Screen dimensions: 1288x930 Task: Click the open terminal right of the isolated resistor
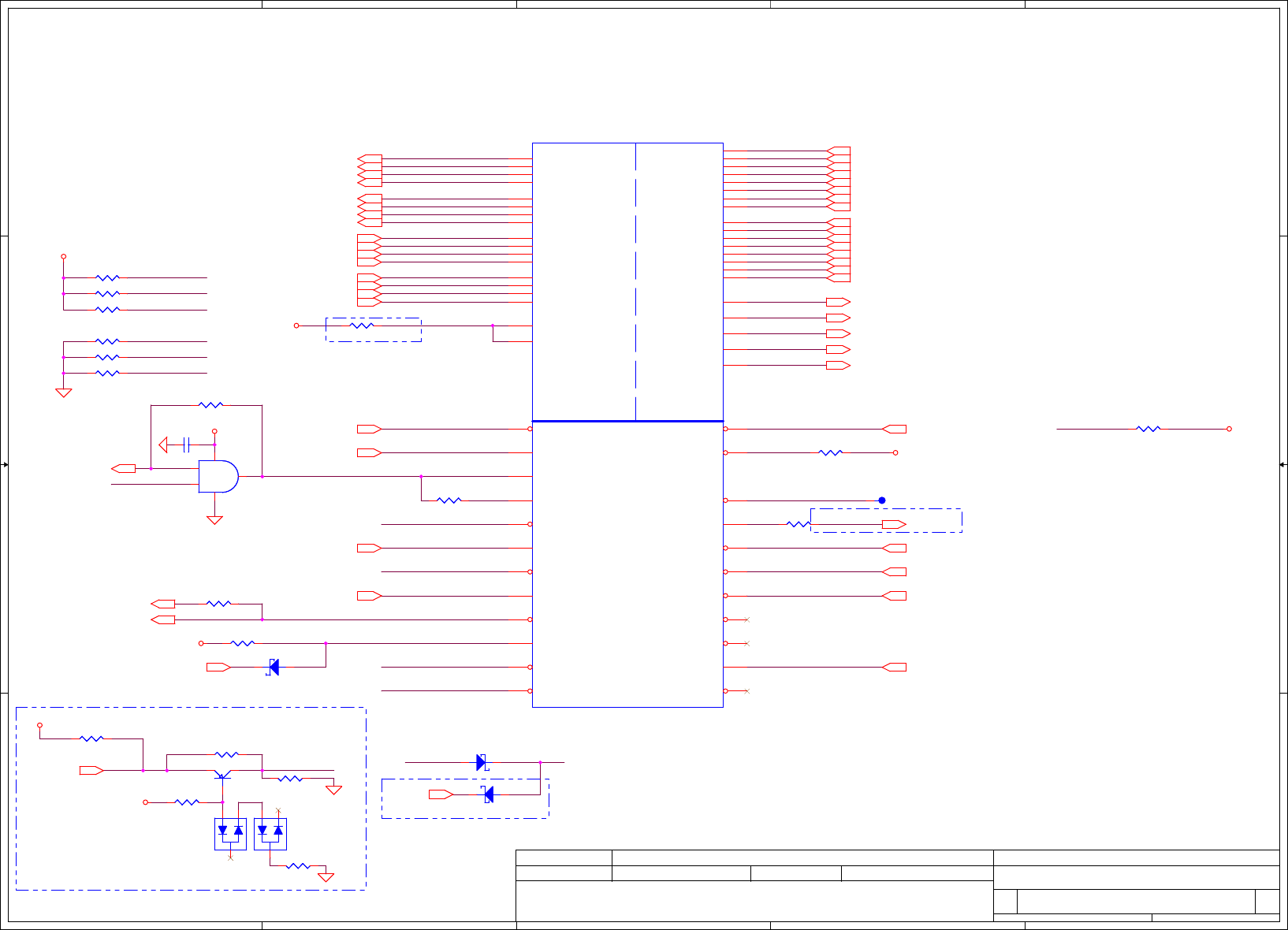click(1229, 429)
